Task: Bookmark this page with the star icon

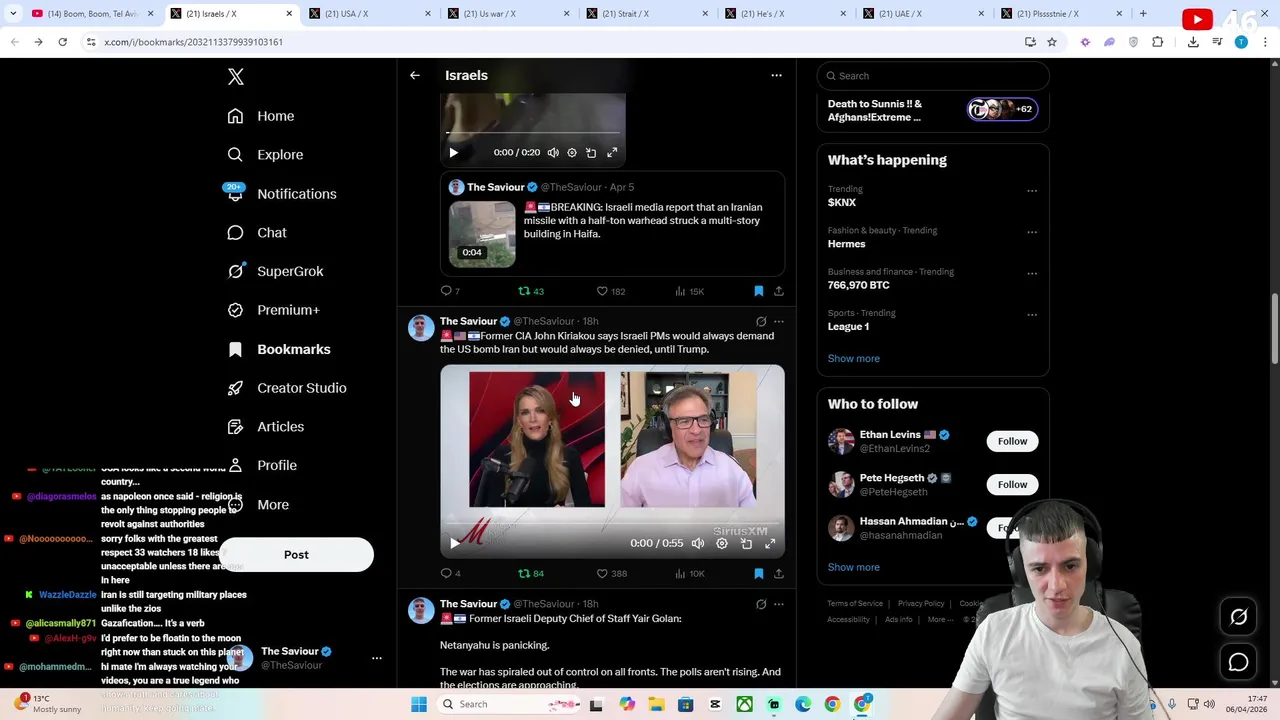Action: (x=1052, y=42)
